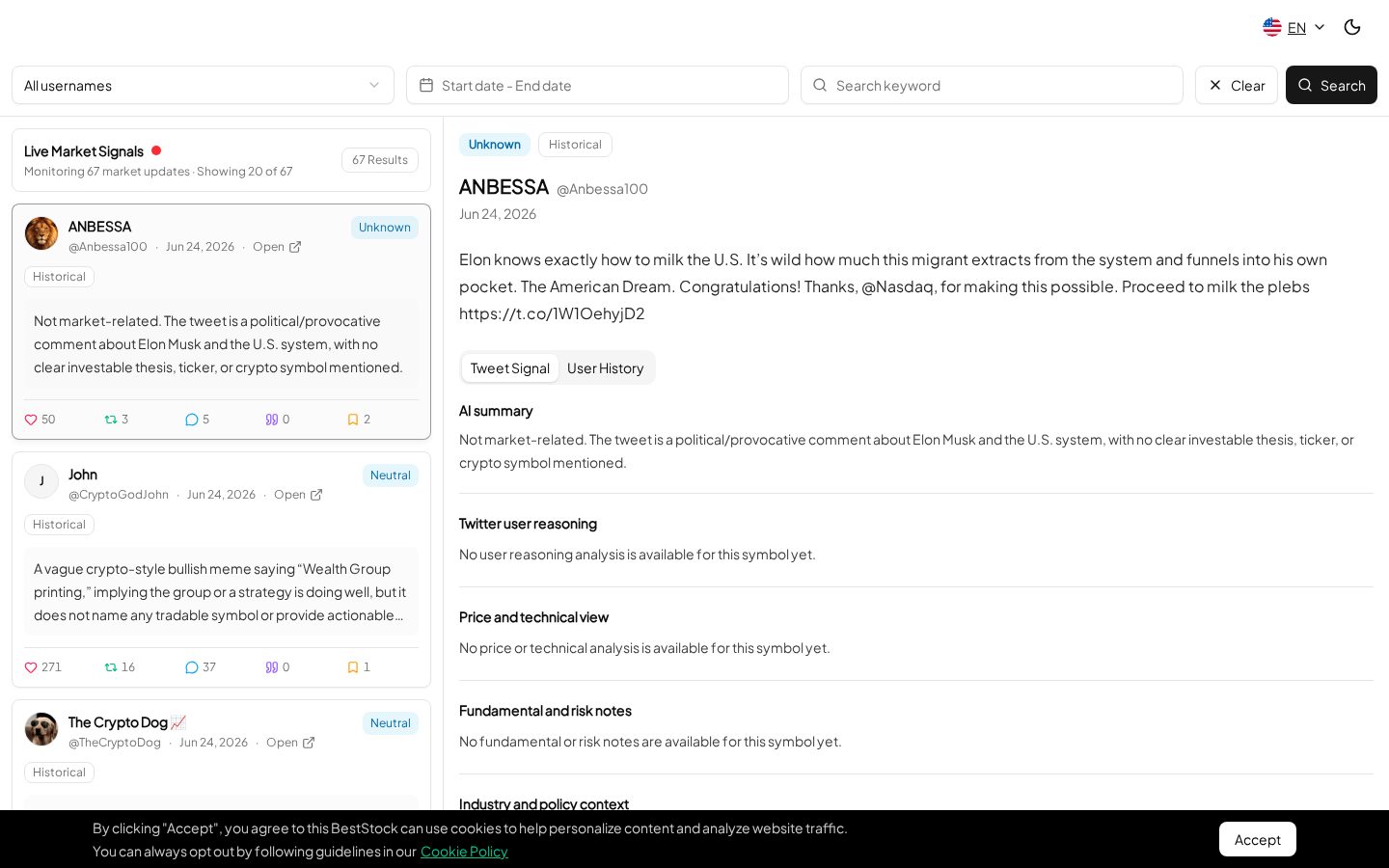Click the calendar icon in date field
The height and width of the screenshot is (868, 1389).
pos(426,85)
